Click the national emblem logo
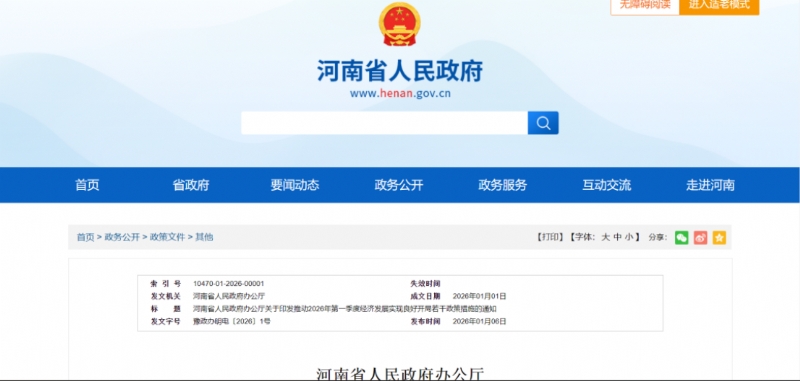The height and width of the screenshot is (381, 800). pyautogui.click(x=399, y=24)
